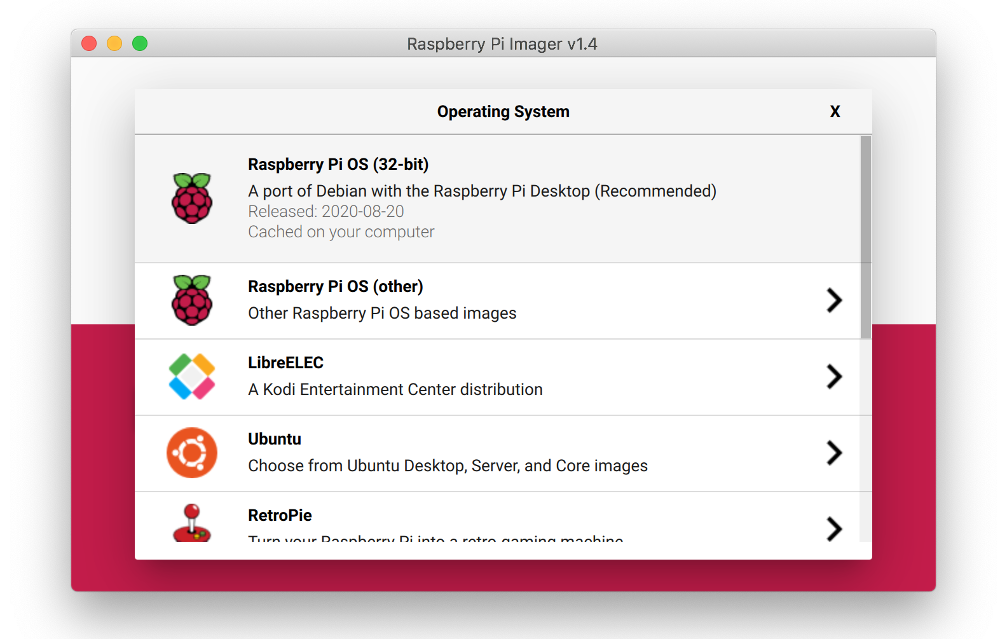This screenshot has height=639, width=1007.
Task: Click the yellow minimize window button
Action: coord(114,43)
